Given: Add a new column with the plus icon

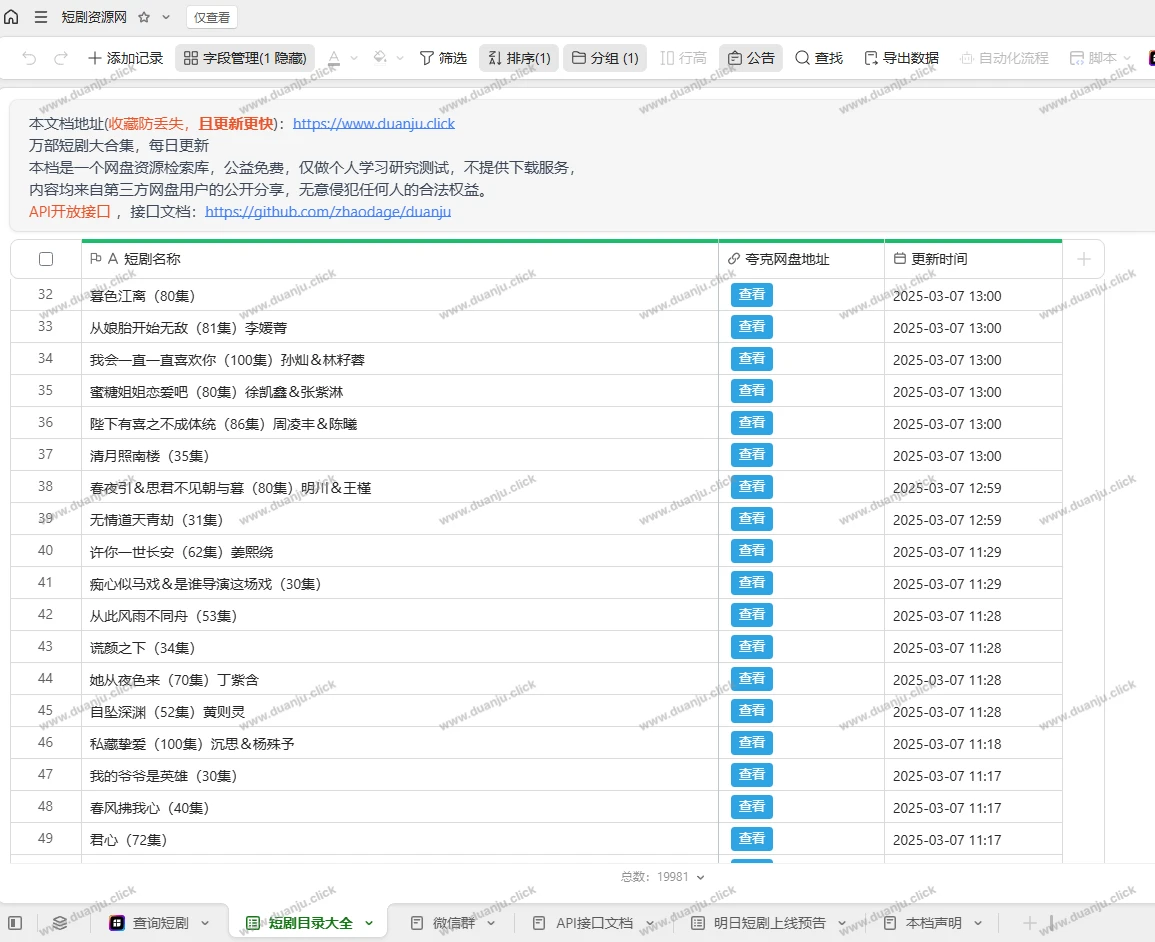Looking at the screenshot, I should [1084, 259].
